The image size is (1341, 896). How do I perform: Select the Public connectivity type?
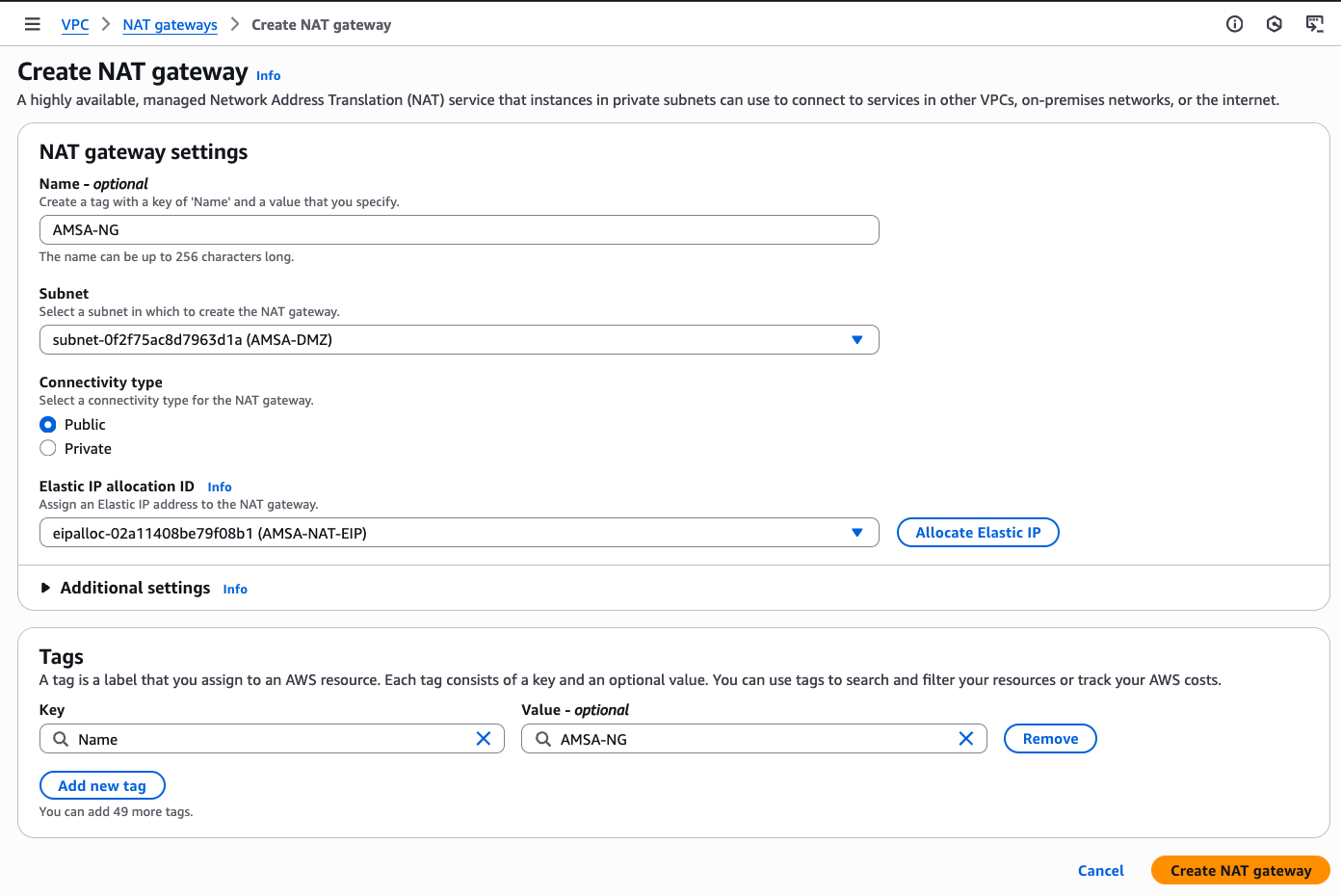(48, 425)
